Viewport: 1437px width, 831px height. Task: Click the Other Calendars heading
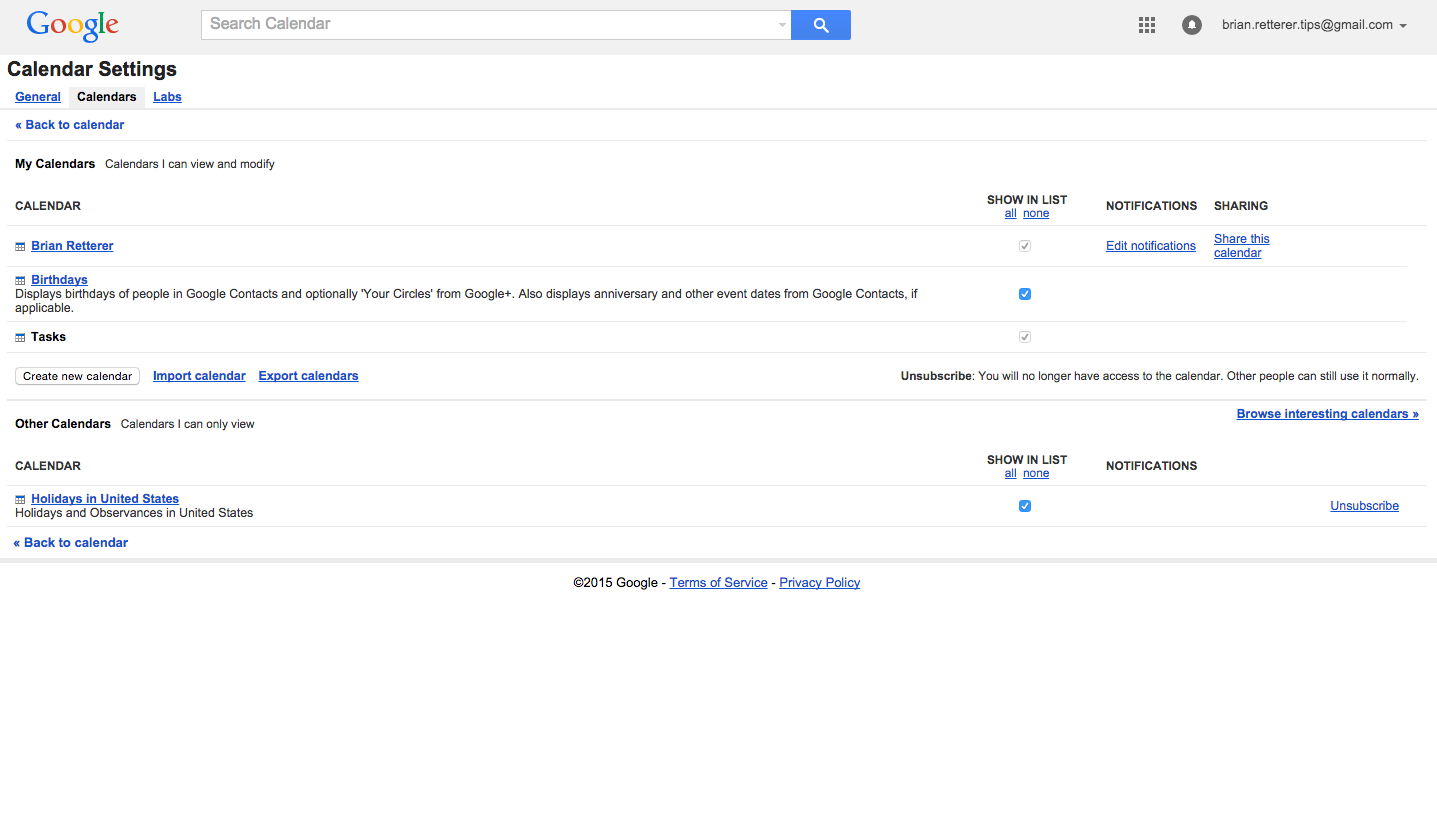tap(63, 424)
